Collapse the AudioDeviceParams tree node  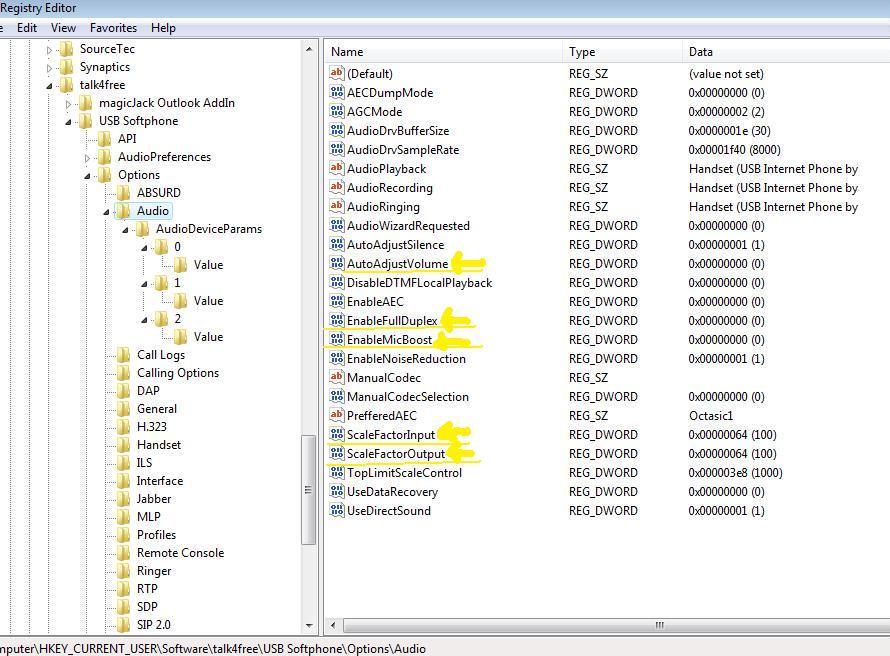[125, 230]
